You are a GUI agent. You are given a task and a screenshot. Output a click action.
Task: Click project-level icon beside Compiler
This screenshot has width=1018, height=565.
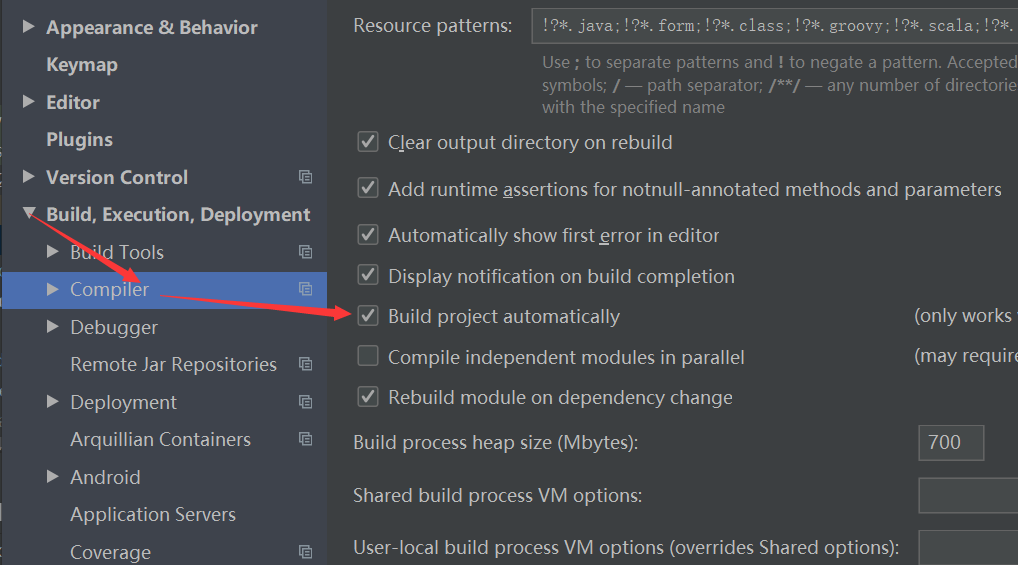click(305, 289)
